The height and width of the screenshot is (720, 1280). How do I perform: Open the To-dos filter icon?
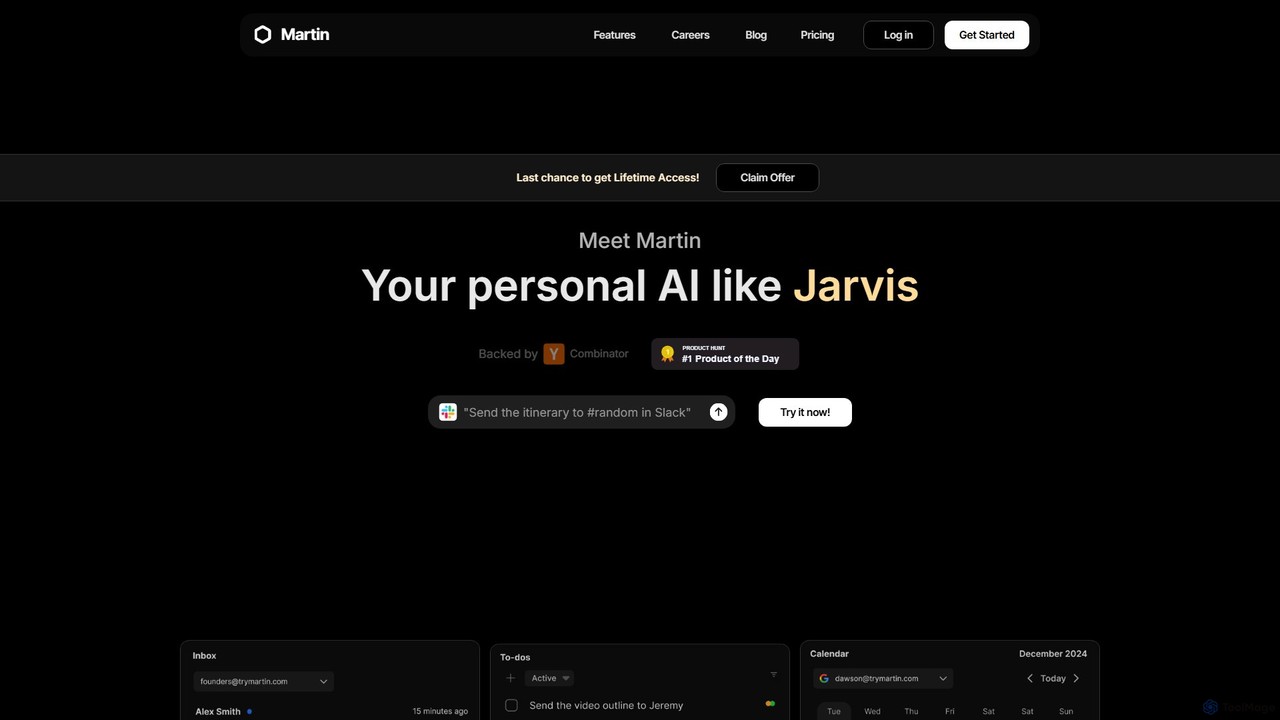click(773, 675)
